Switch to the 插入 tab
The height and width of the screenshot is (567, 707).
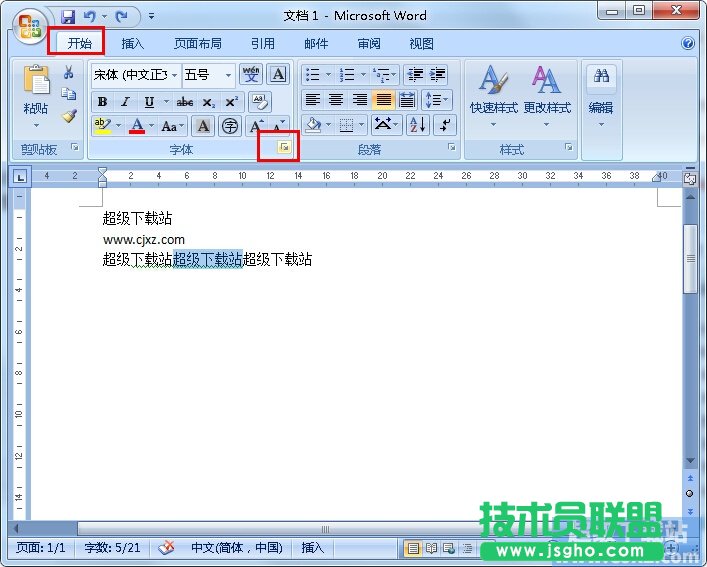pyautogui.click(x=133, y=44)
